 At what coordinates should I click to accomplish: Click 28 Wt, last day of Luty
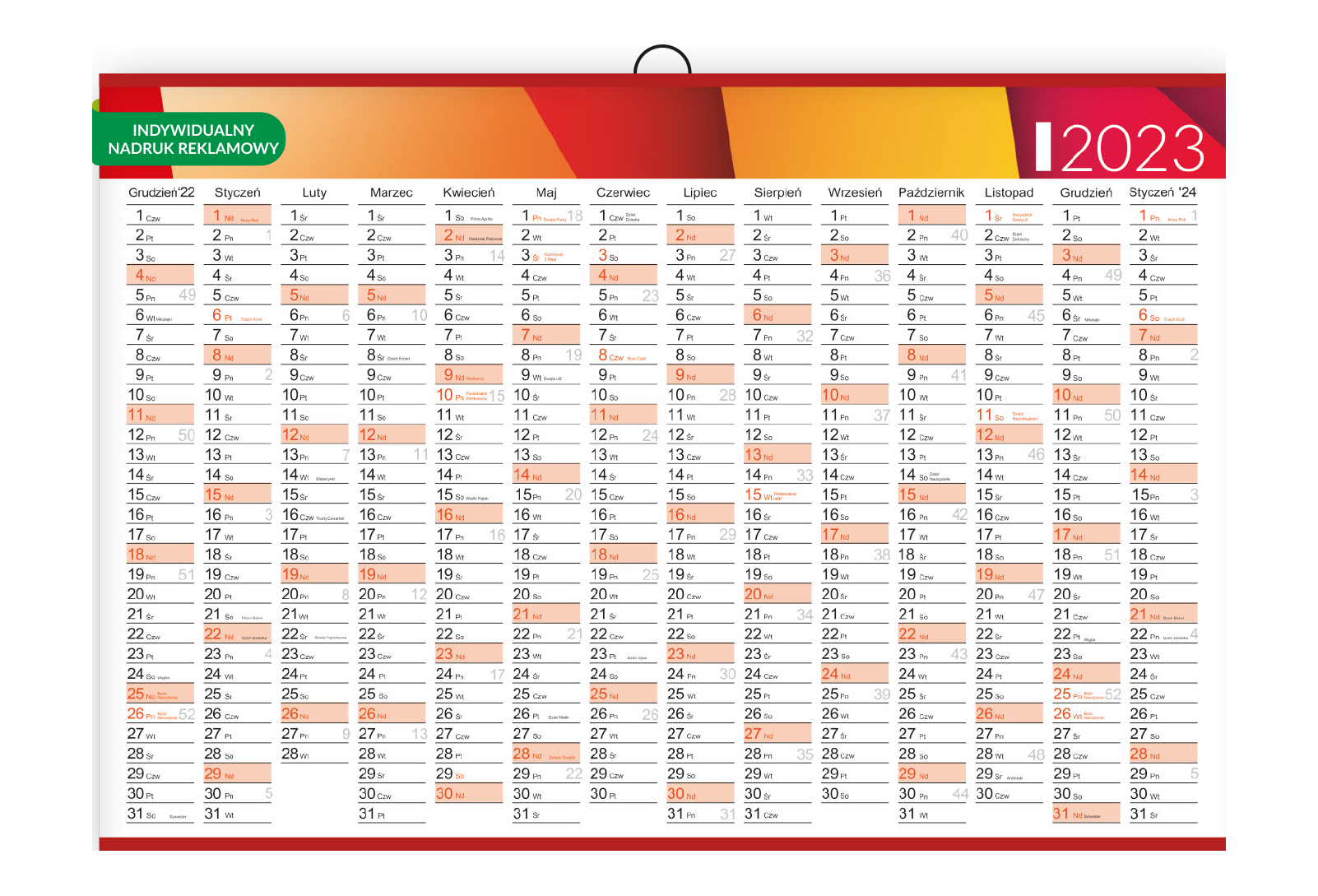click(314, 754)
